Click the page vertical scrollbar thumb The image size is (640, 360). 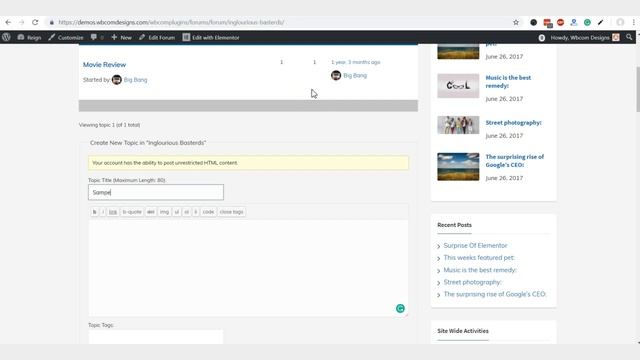[638, 89]
